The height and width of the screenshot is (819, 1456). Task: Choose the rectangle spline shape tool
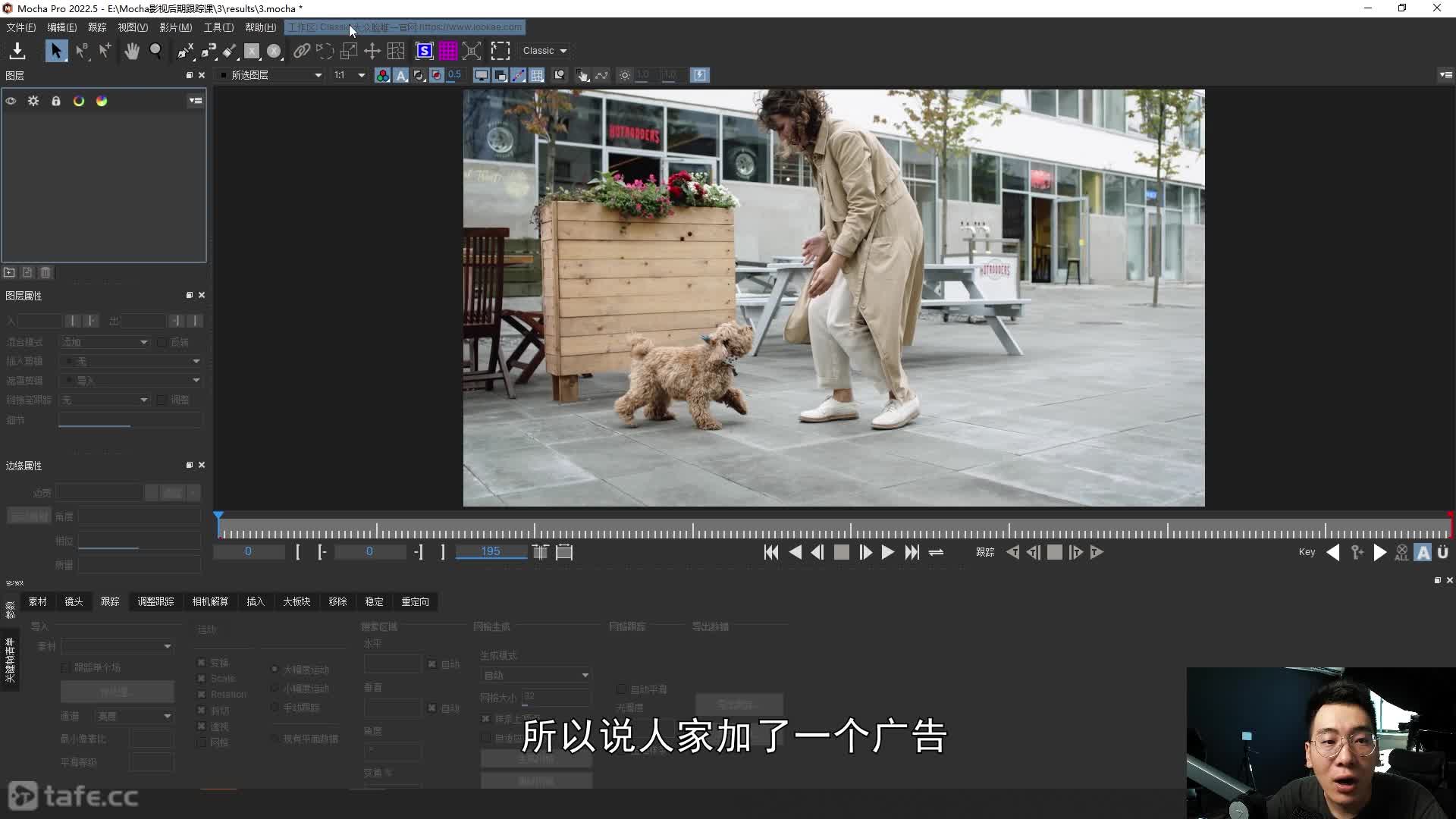(252, 51)
